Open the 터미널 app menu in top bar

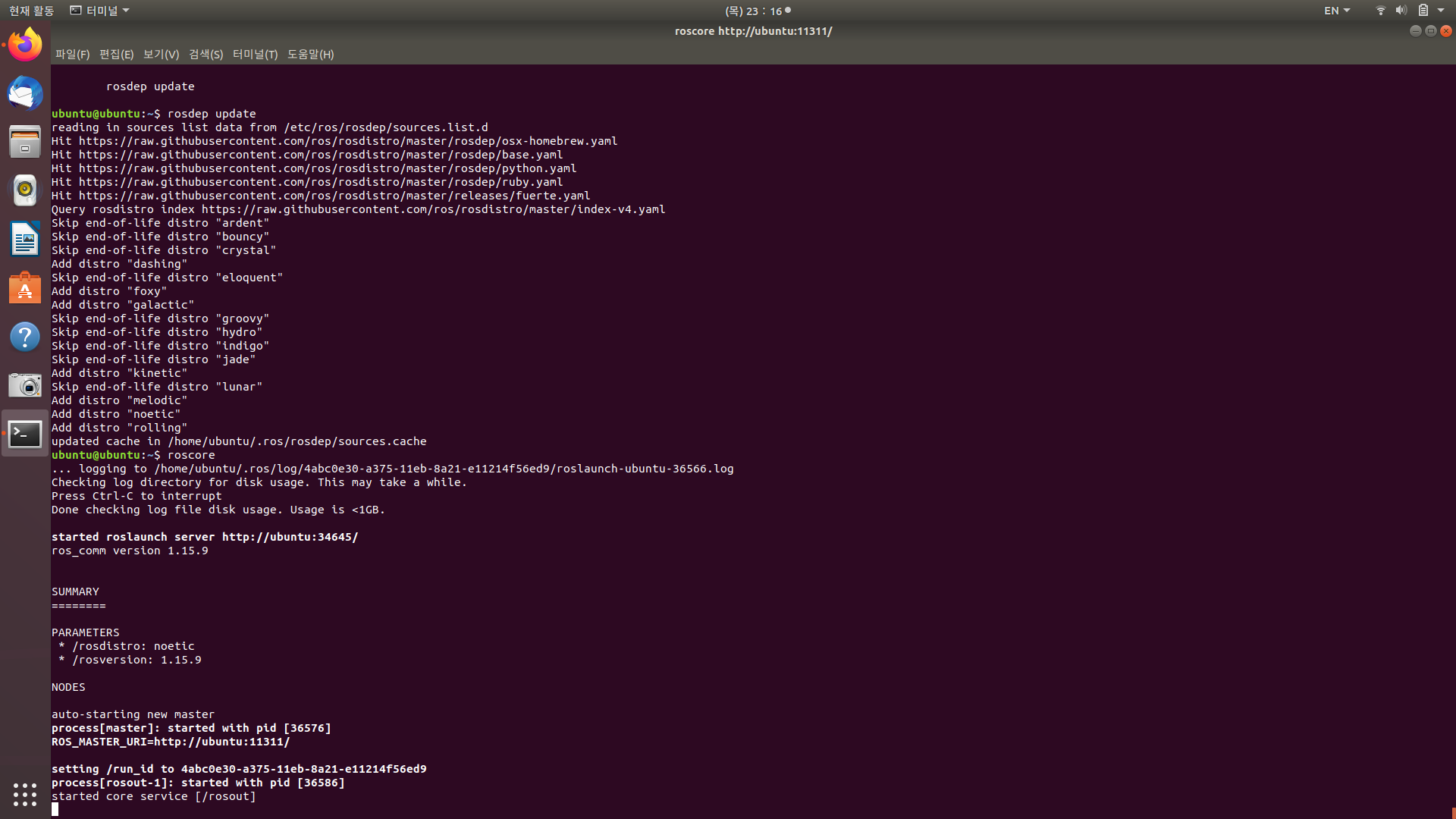pyautogui.click(x=99, y=11)
